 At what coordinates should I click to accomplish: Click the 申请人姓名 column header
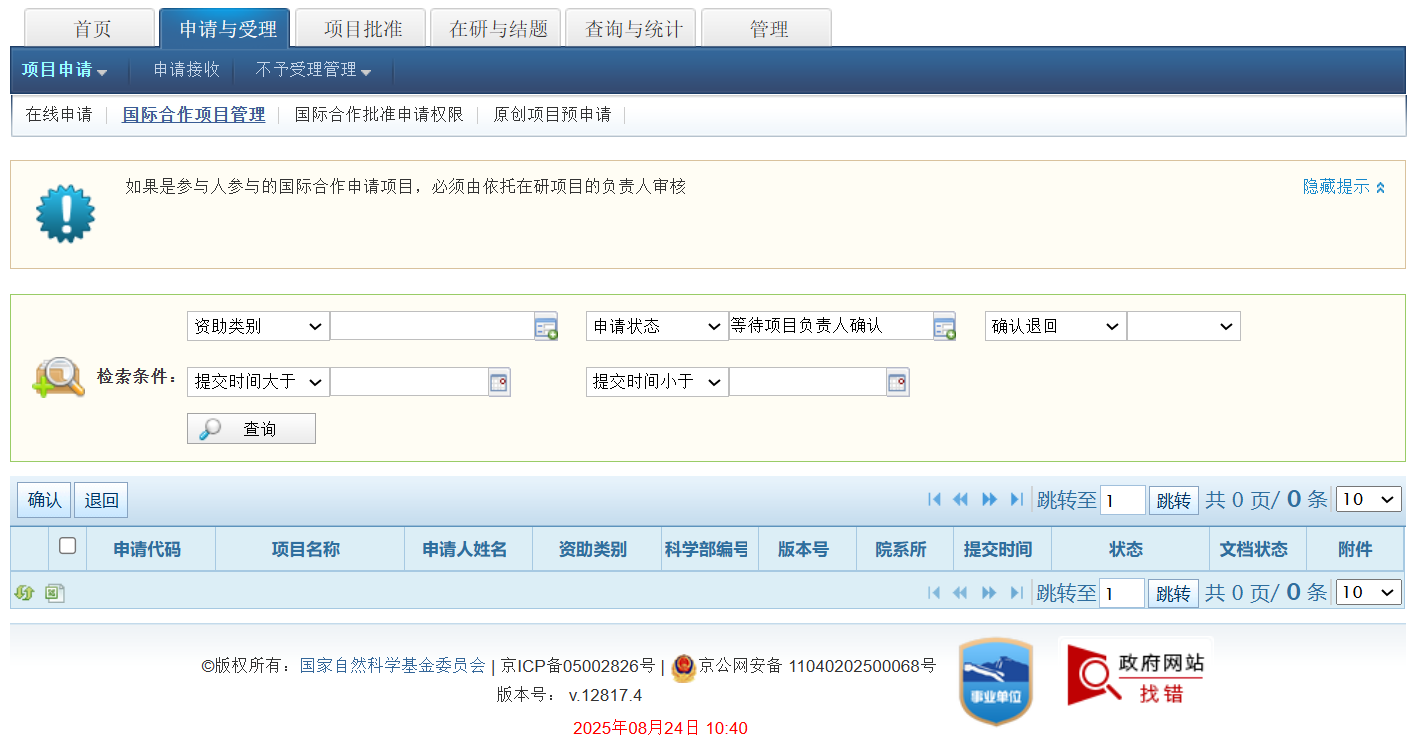coord(468,549)
